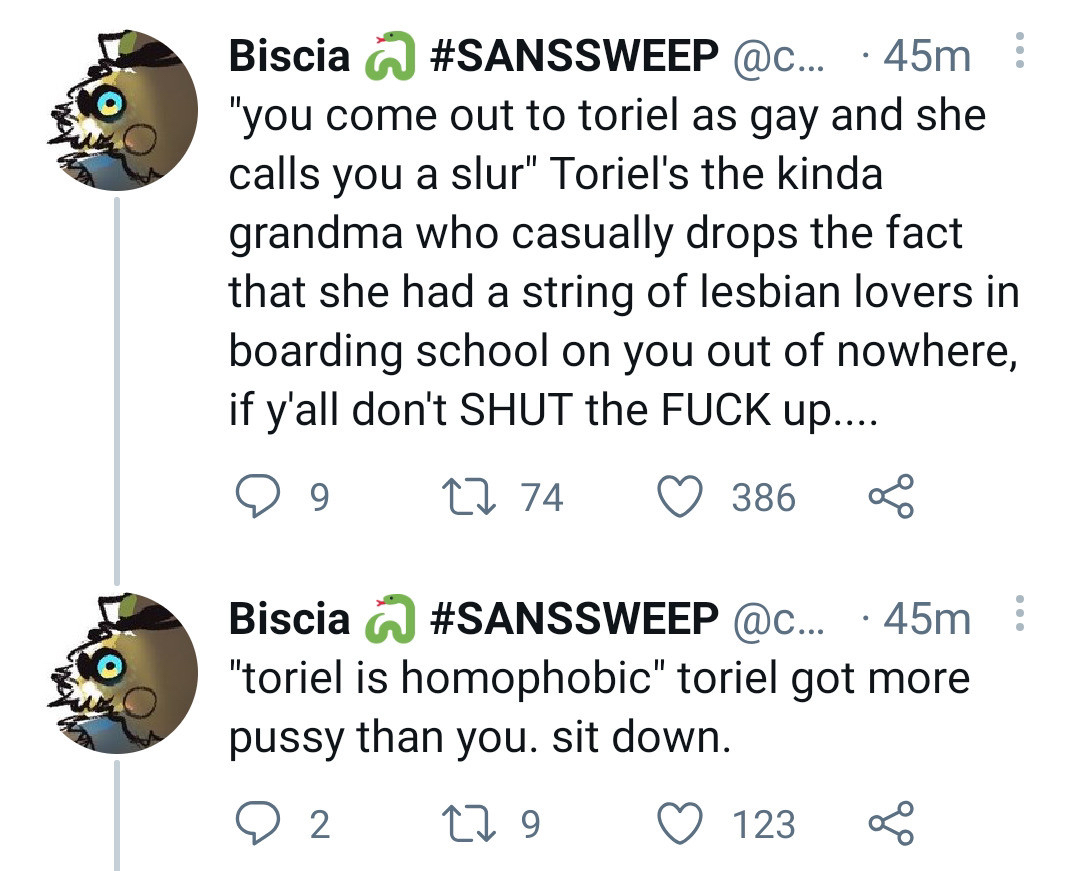Viewport: 1080px width, 871px height.
Task: Open more options on the first tweet
Action: click(1019, 50)
